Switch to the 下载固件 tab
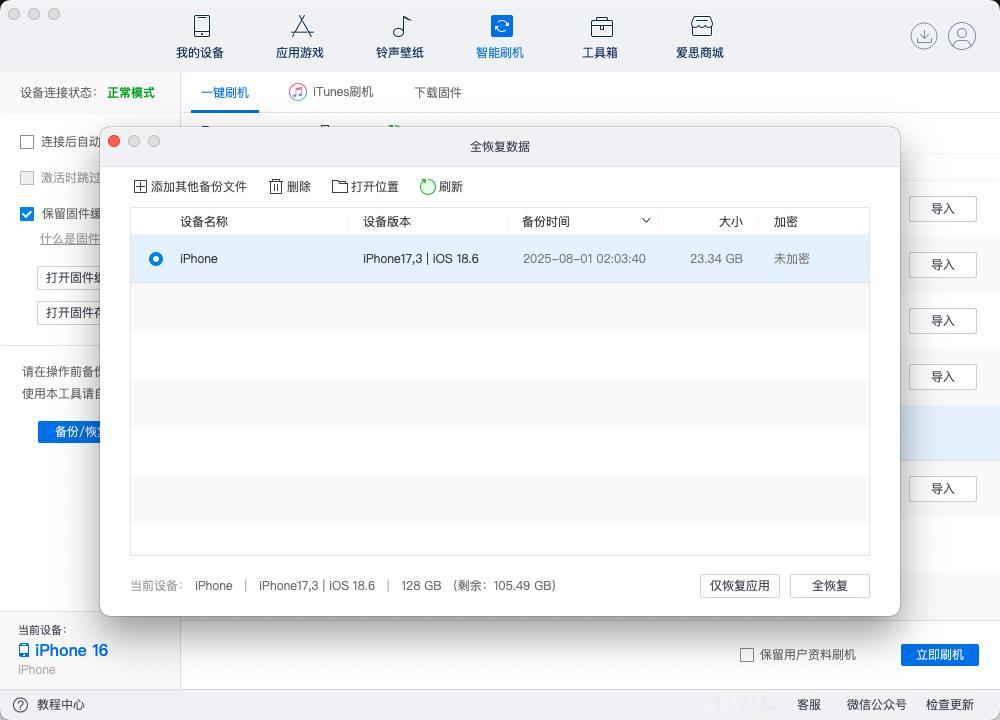 (x=438, y=92)
